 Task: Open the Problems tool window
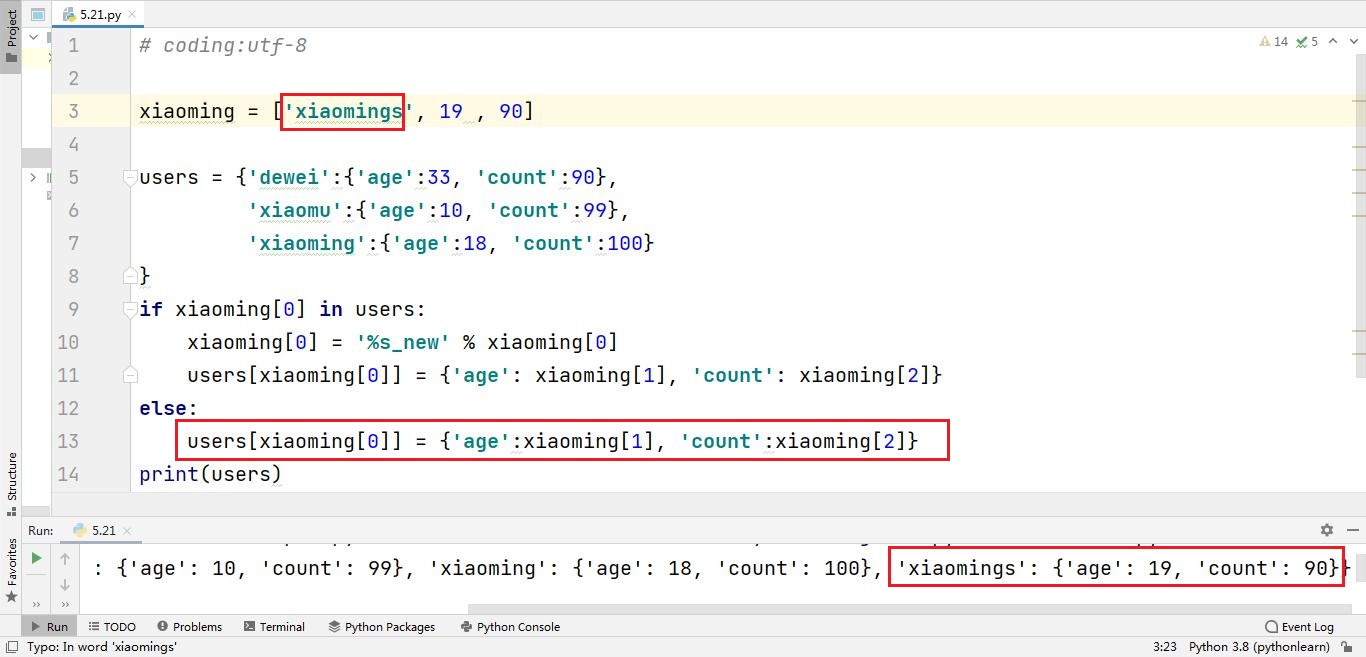pos(189,627)
